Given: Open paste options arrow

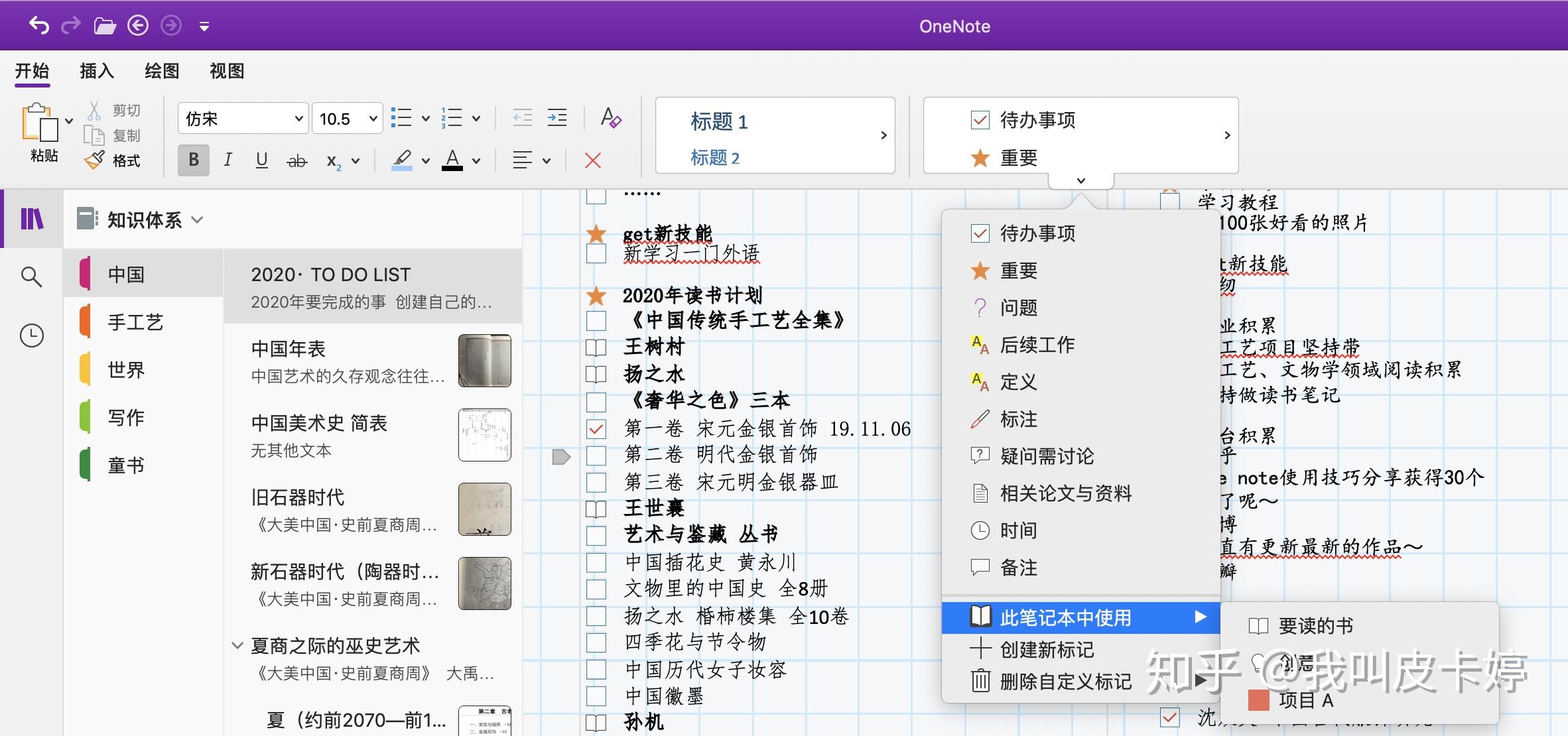Looking at the screenshot, I should (69, 121).
